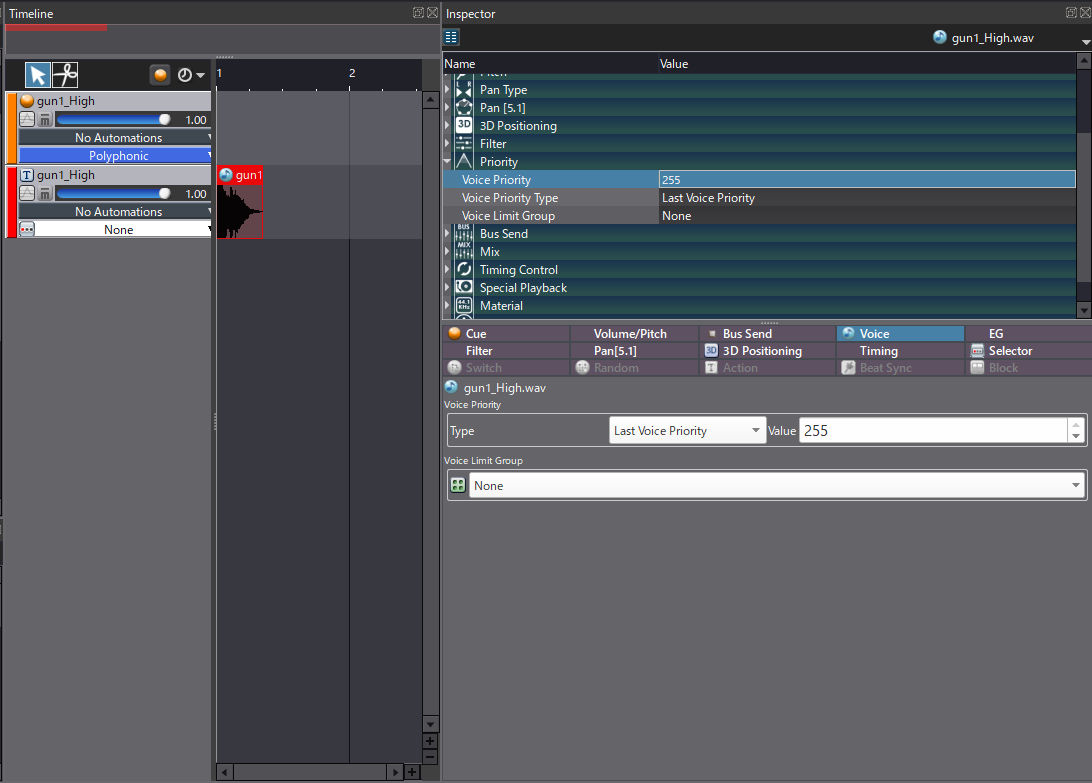Click the orange cue button in Timeline toolbar
This screenshot has width=1092, height=783.
160,75
